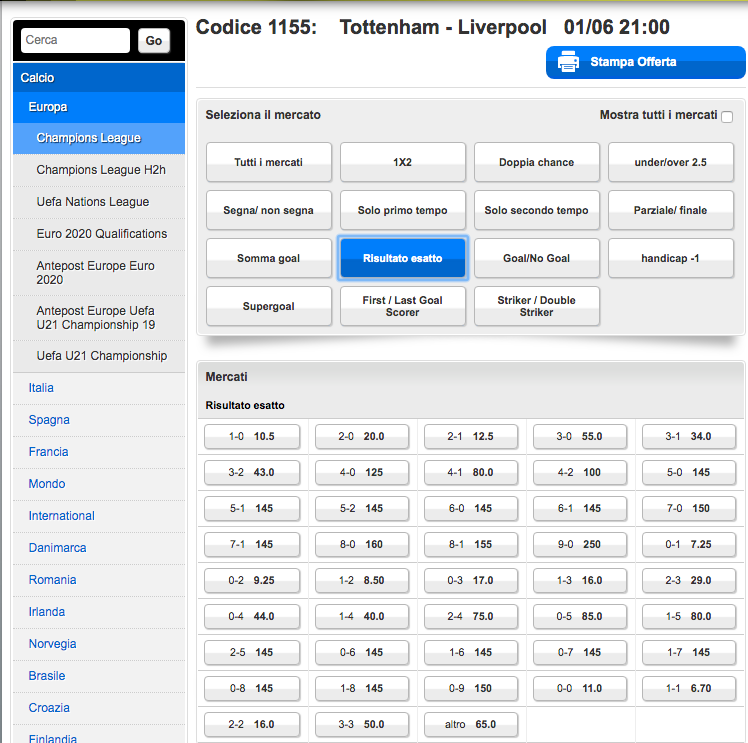Choose the altro 65.0 outcome
This screenshot has width=748, height=743.
(x=471, y=725)
